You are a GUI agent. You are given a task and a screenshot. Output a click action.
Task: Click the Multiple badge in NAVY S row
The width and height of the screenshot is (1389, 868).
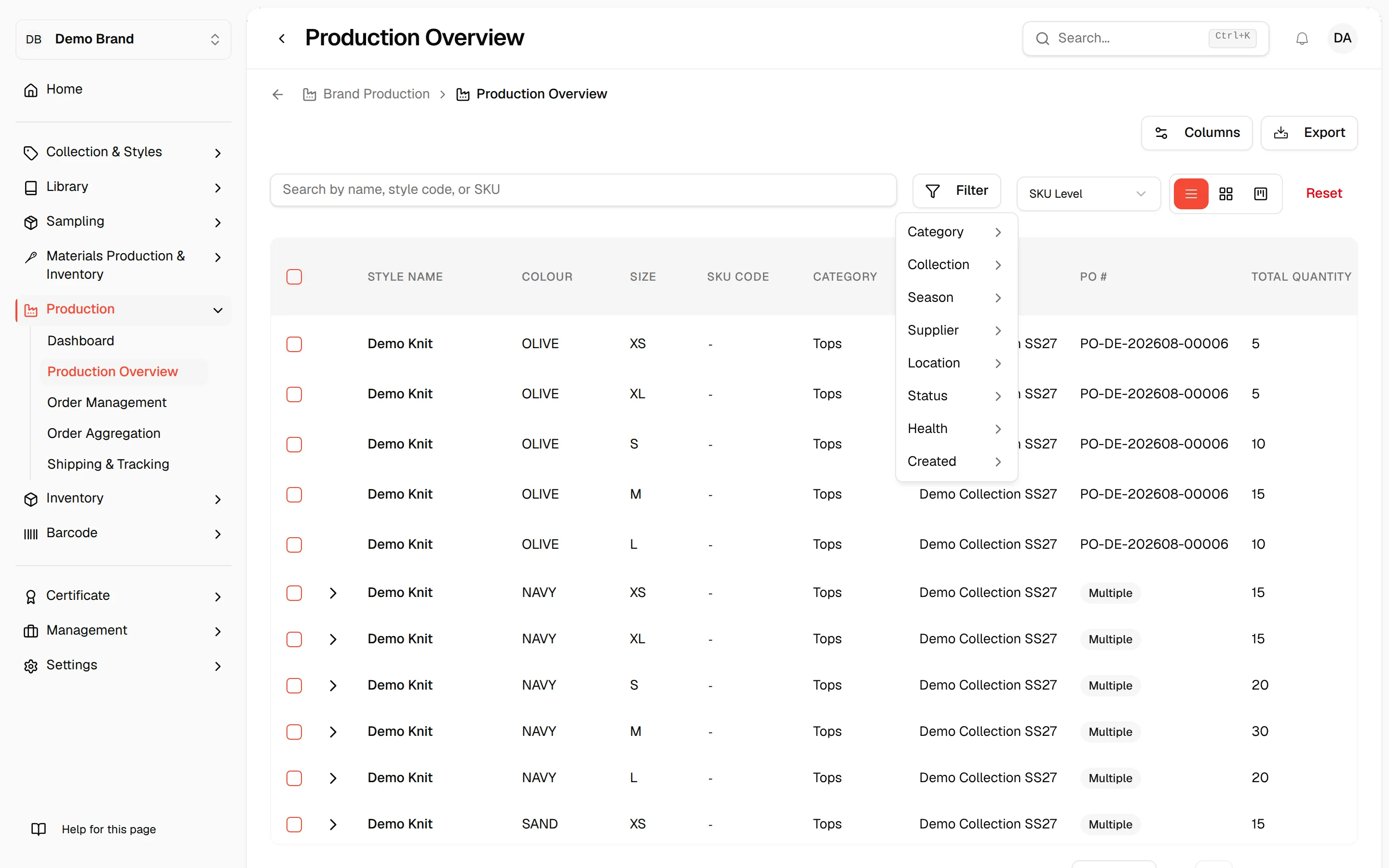coord(1110,685)
